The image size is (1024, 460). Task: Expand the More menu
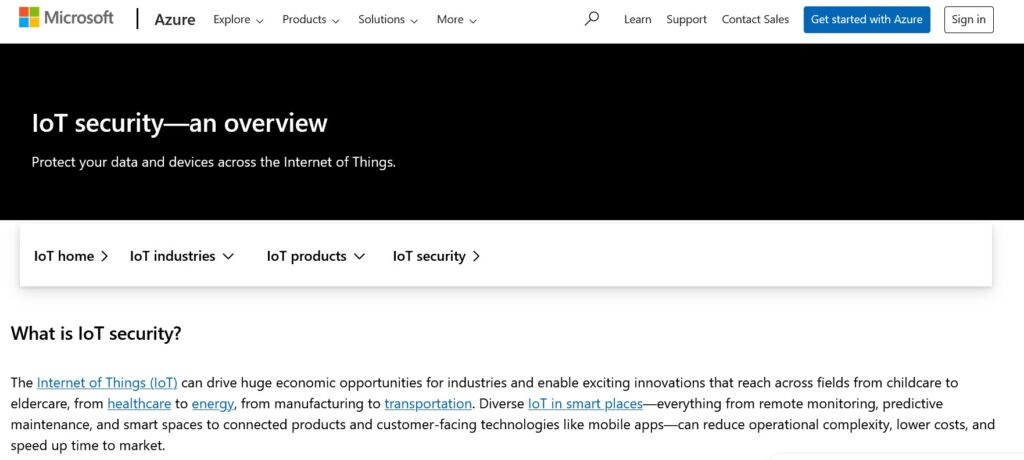click(456, 20)
